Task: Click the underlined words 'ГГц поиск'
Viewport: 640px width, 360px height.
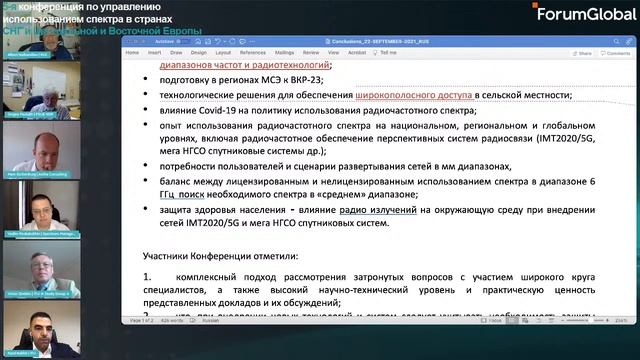Action: tap(182, 195)
